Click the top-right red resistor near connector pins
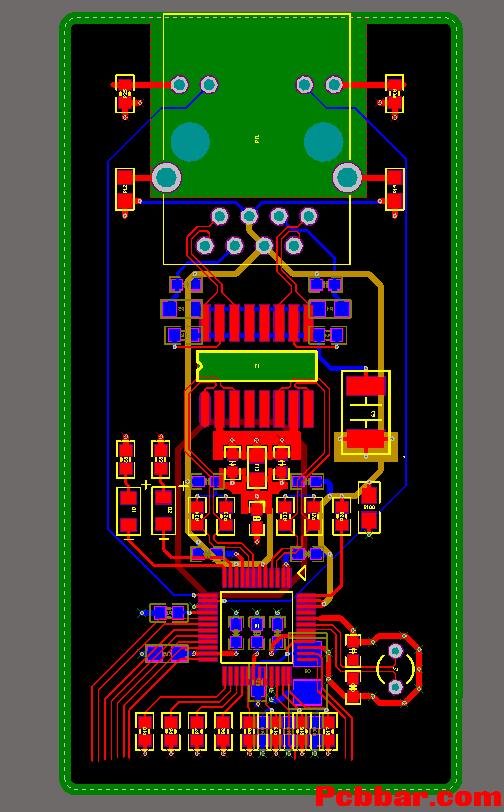The image size is (504, 812). tap(394, 94)
